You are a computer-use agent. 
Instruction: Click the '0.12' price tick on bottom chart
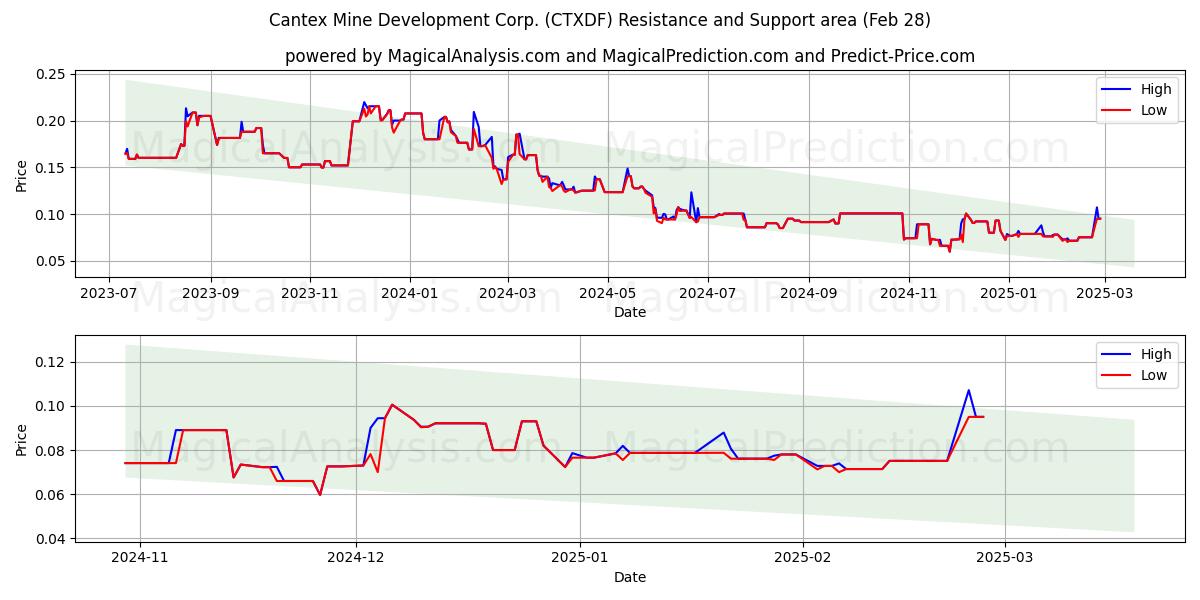point(51,362)
